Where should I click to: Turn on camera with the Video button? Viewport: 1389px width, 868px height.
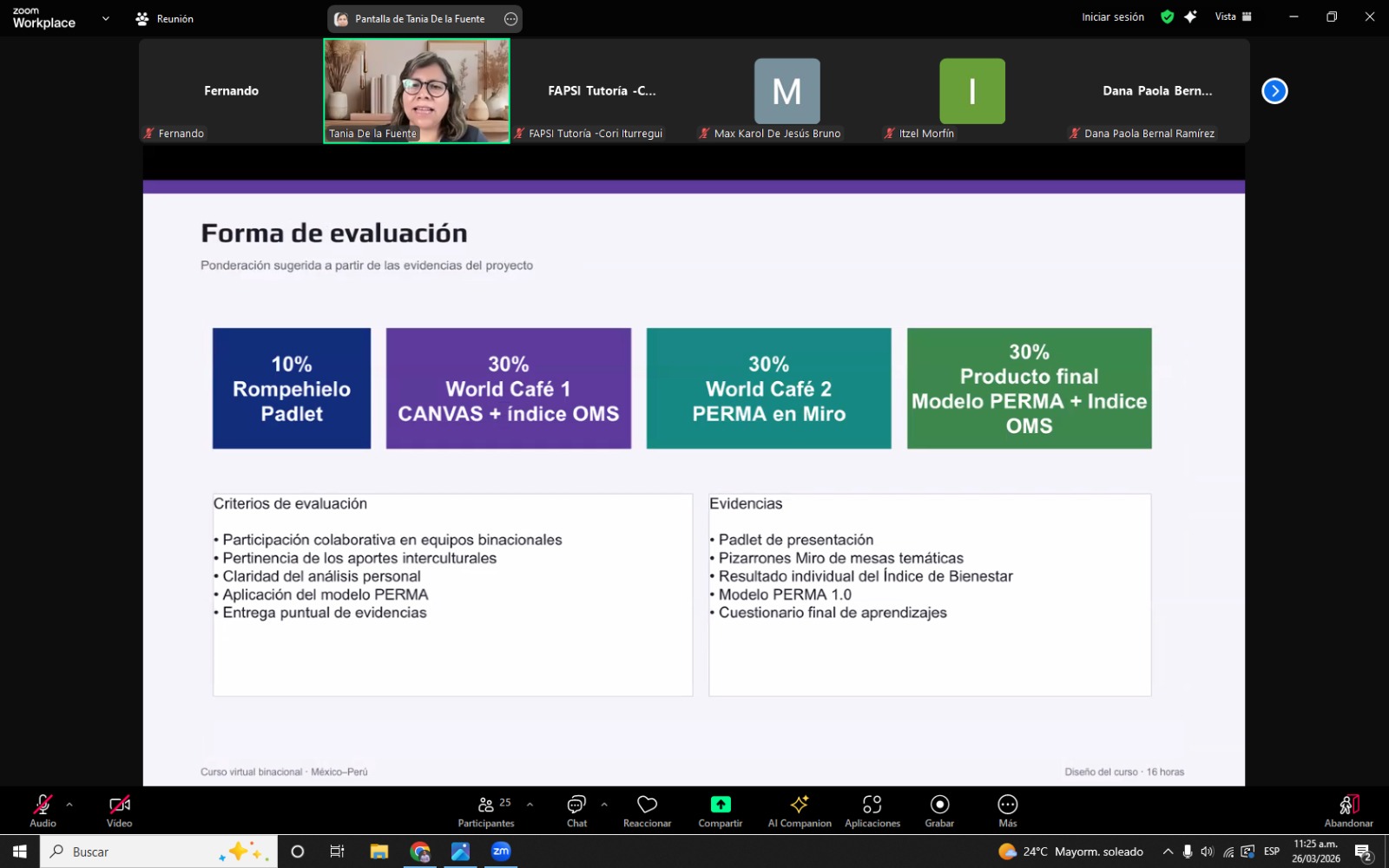[120, 805]
